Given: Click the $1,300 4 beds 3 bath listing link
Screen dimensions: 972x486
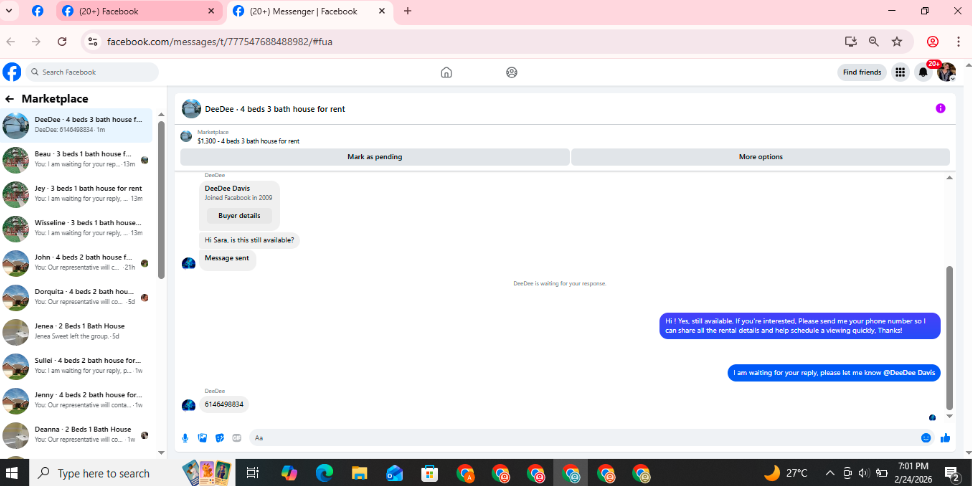Looking at the screenshot, I should point(249,141).
